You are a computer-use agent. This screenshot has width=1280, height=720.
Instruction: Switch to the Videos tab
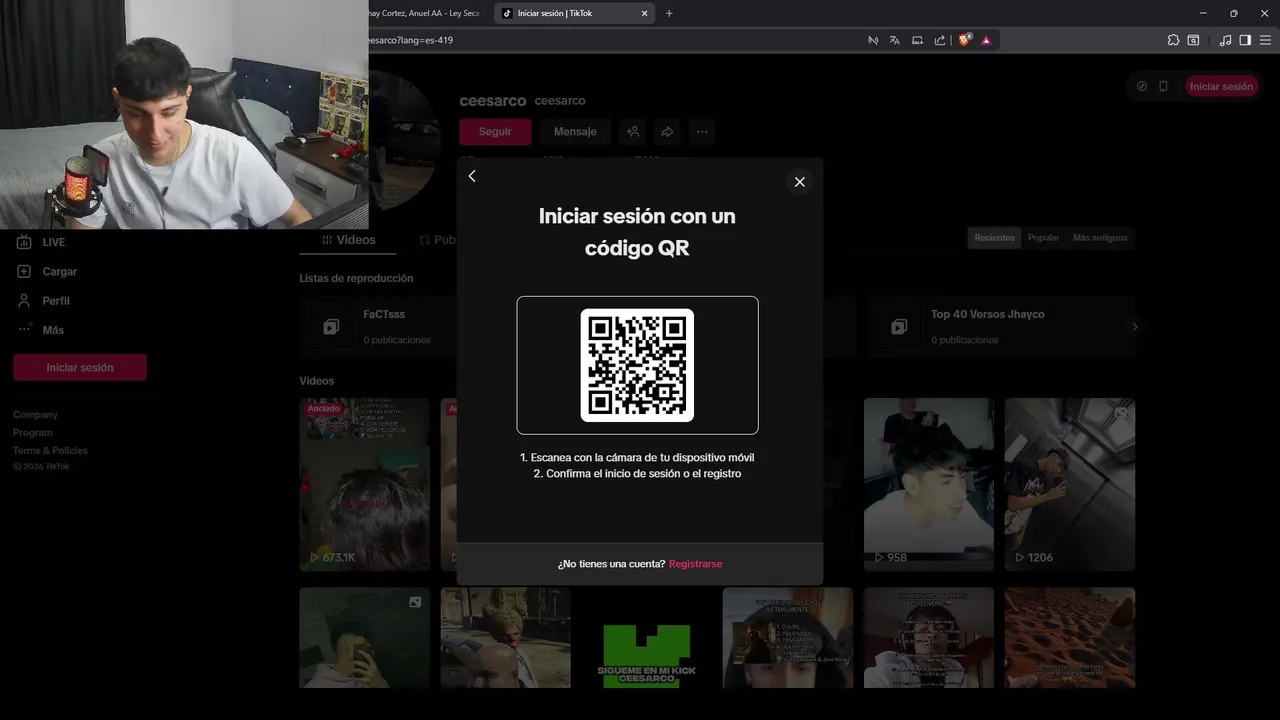(349, 240)
